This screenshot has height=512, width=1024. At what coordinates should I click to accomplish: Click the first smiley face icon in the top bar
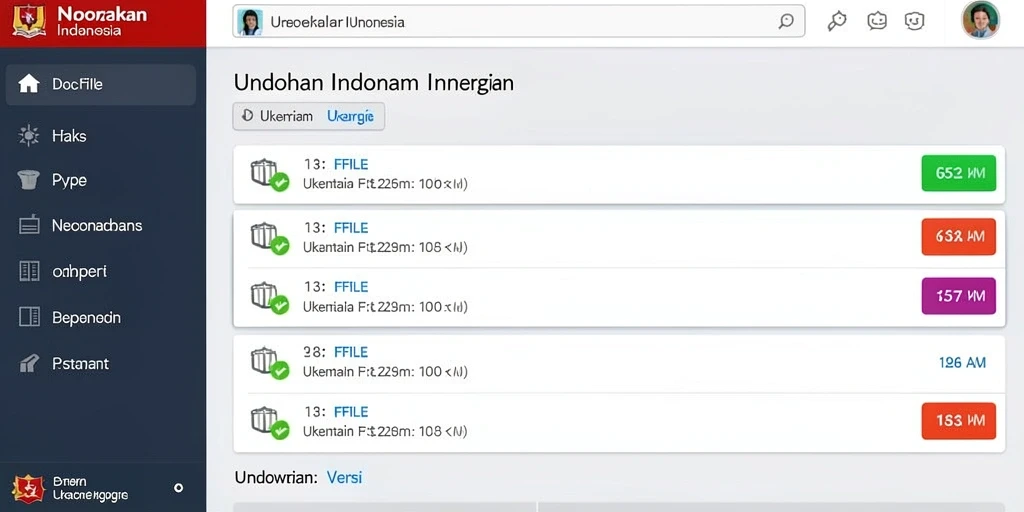[877, 21]
